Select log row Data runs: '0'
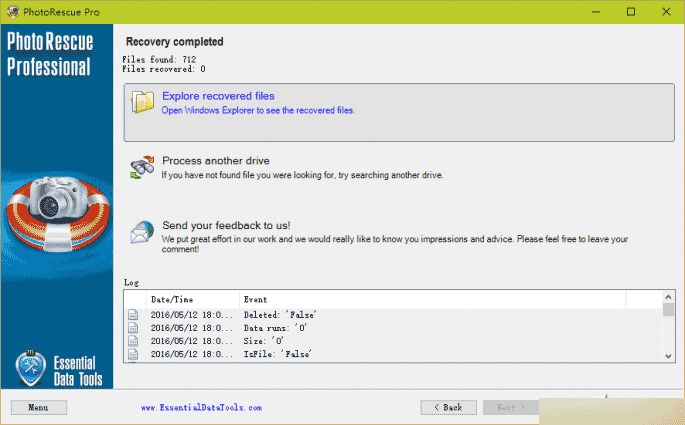The width and height of the screenshot is (685, 425). (x=393, y=328)
